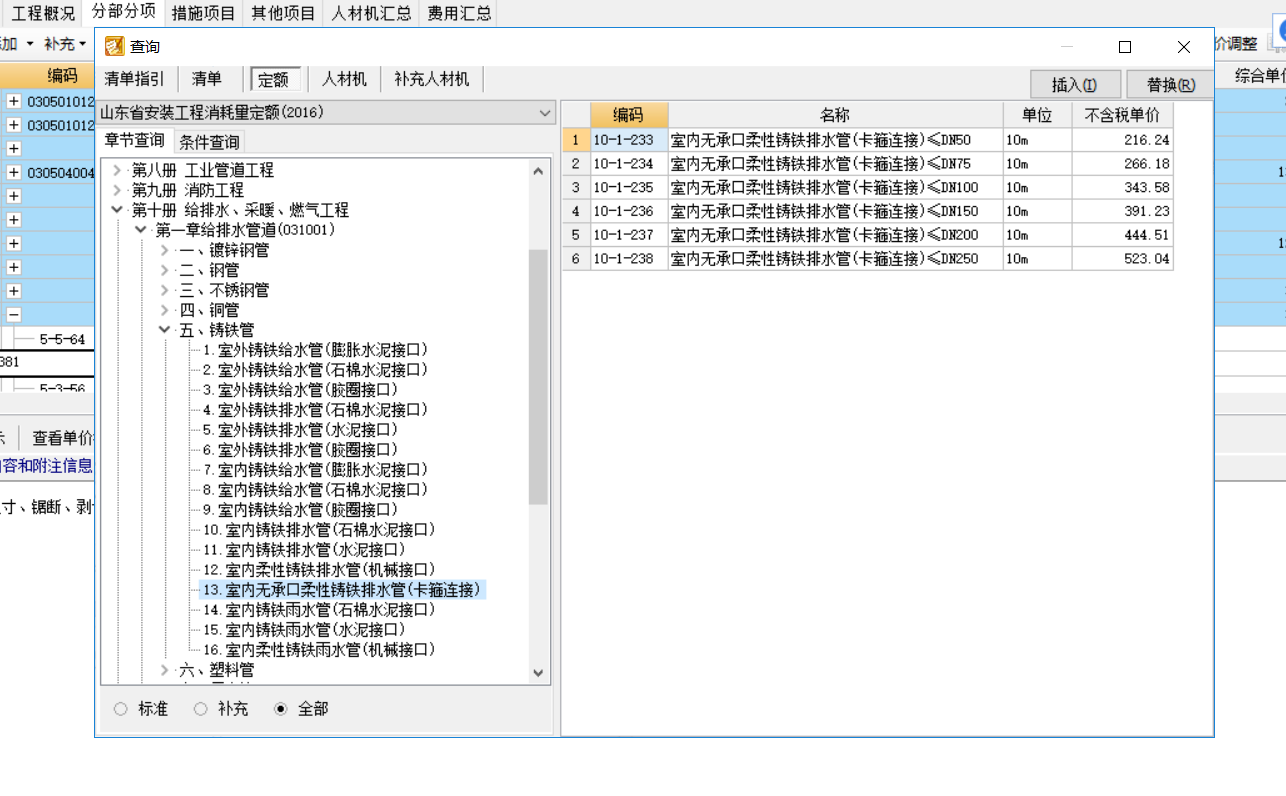Screen dimensions: 1286x796
Task: Select 2.室外铸铁给水管(石棉水泥接口)
Action: 315,370
